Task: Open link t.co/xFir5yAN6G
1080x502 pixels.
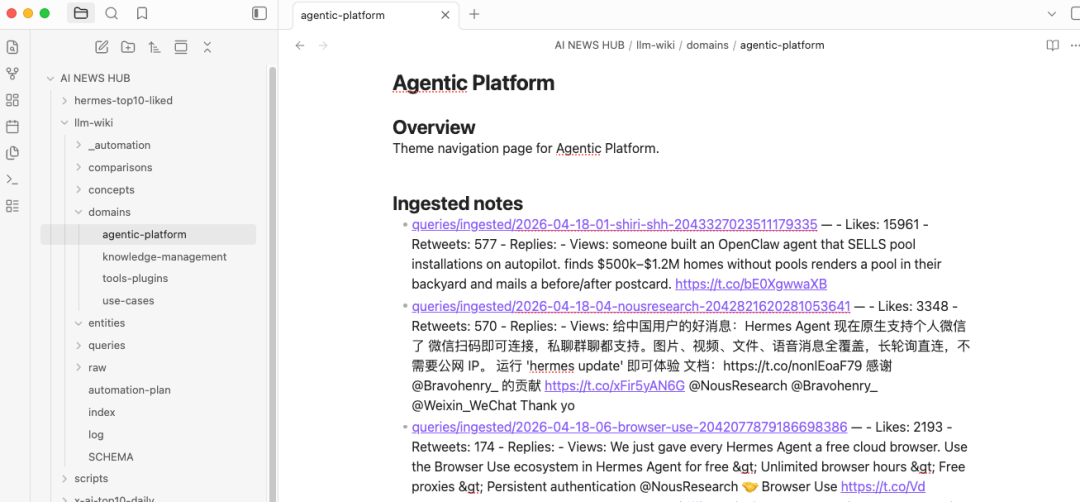Action: point(614,386)
